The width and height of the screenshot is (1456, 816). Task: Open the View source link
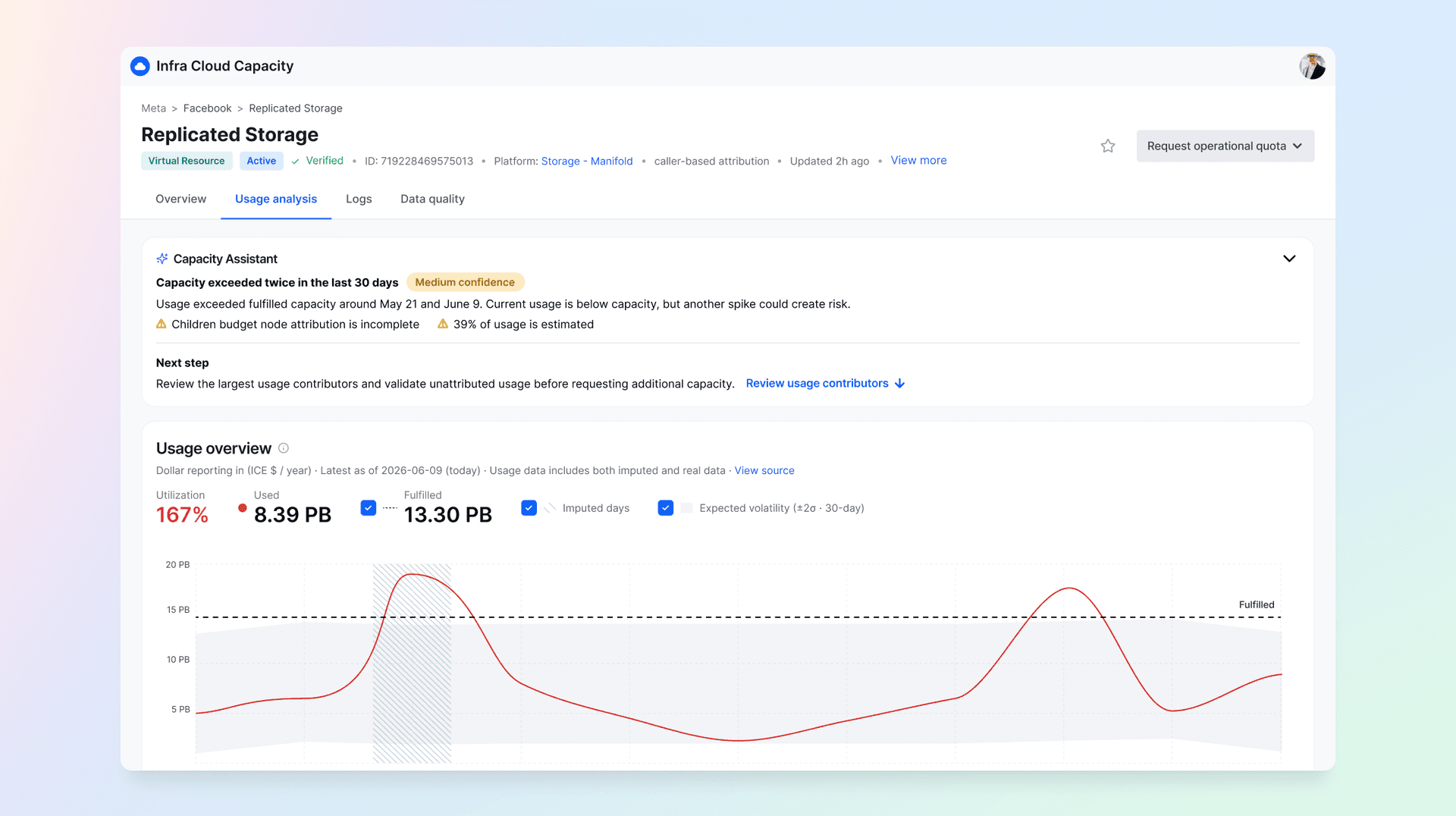[764, 470]
